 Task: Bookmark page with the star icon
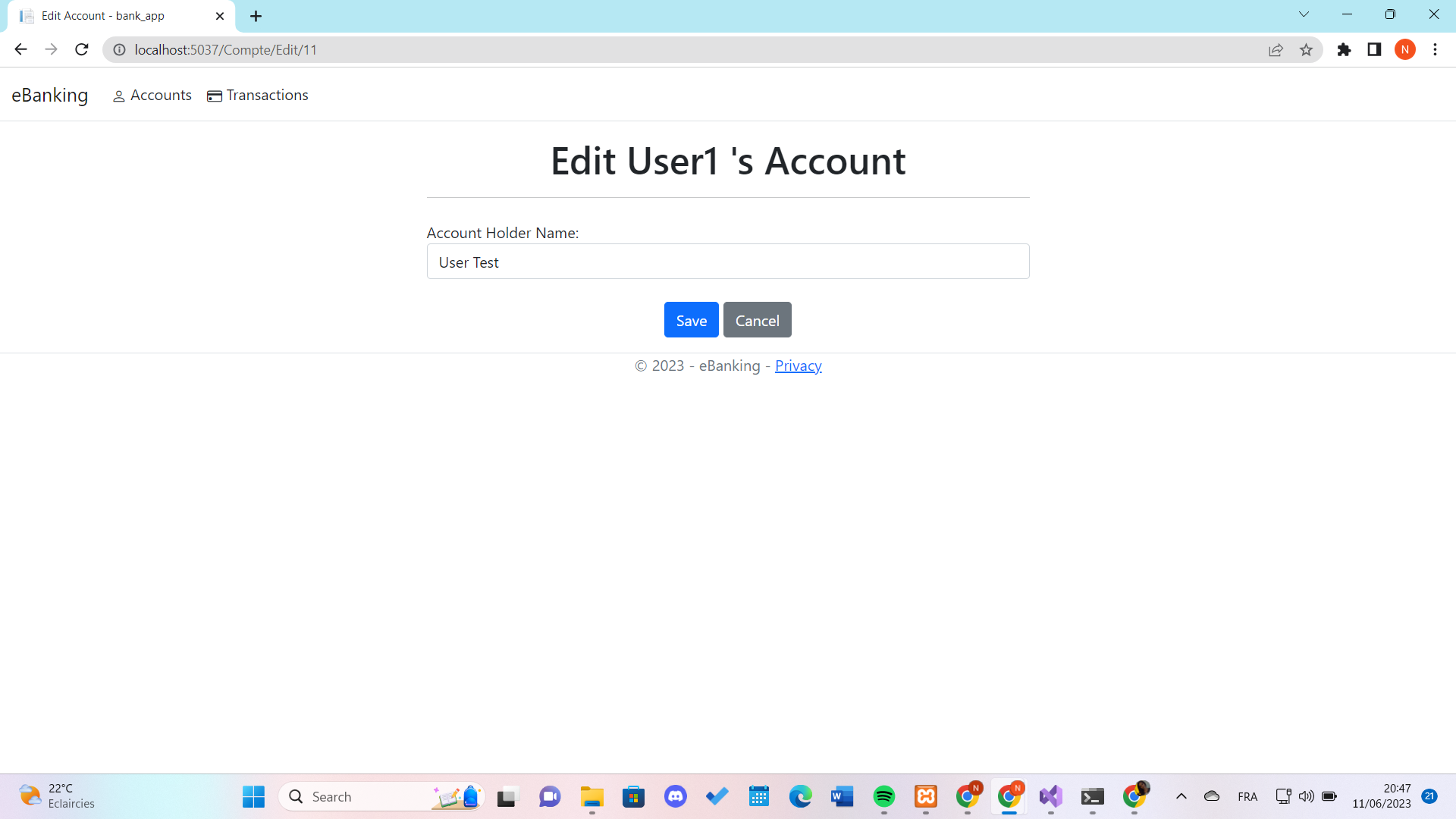[x=1306, y=49]
